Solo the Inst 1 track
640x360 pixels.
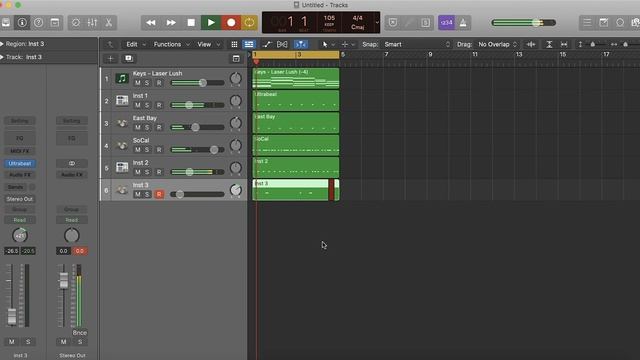pyautogui.click(x=147, y=105)
